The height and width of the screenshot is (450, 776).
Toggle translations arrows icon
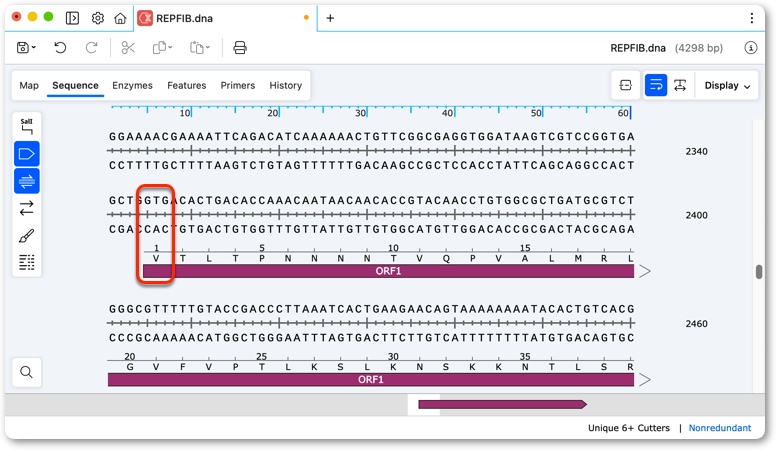click(27, 208)
